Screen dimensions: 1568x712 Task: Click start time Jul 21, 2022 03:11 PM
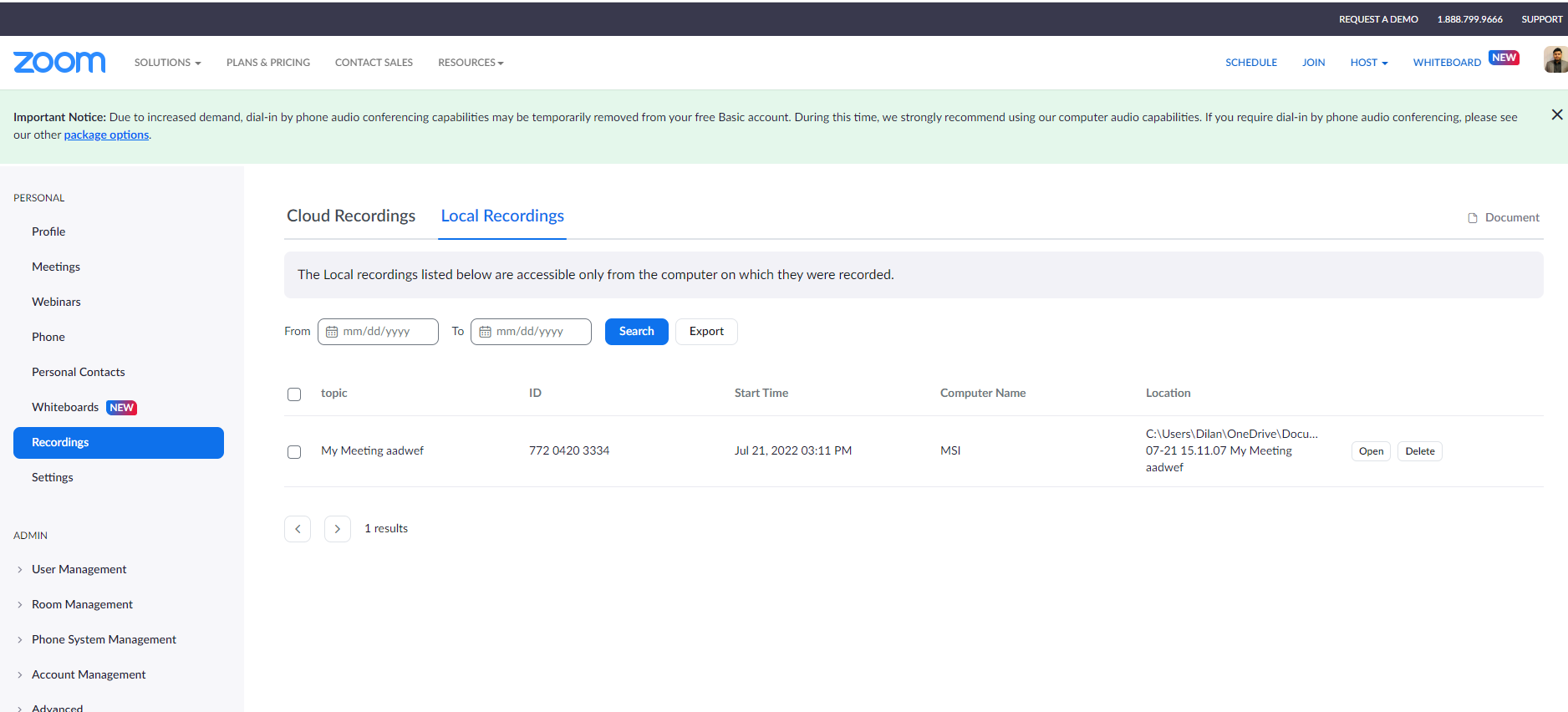tap(793, 450)
